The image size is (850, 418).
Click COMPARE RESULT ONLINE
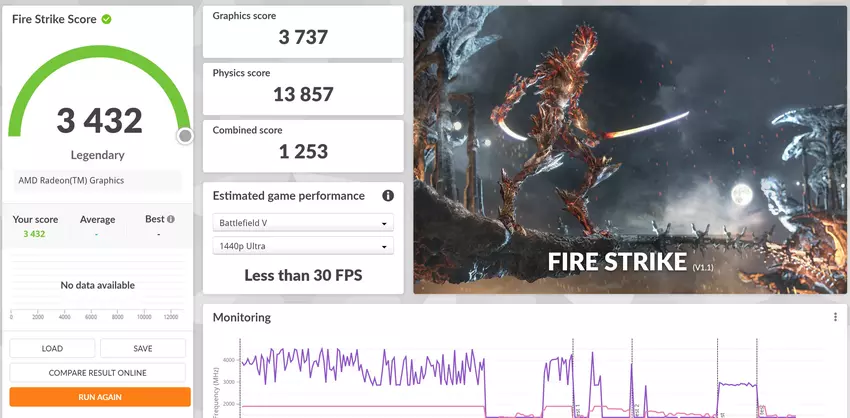coord(98,373)
